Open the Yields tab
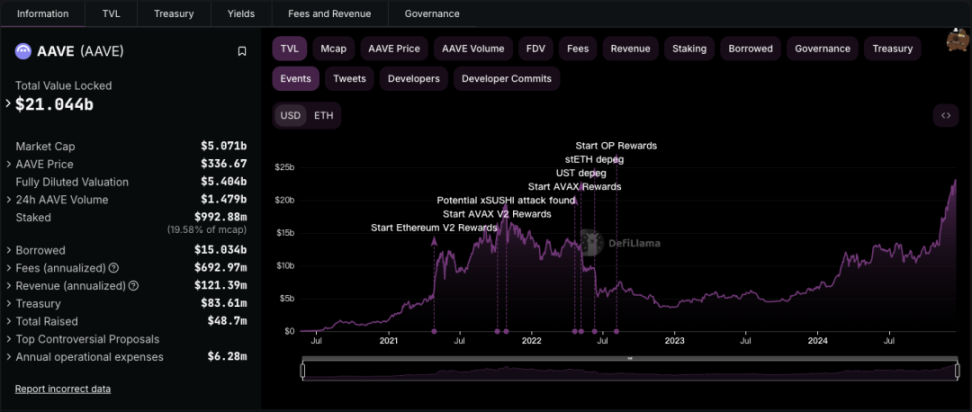972x412 pixels. pos(241,14)
